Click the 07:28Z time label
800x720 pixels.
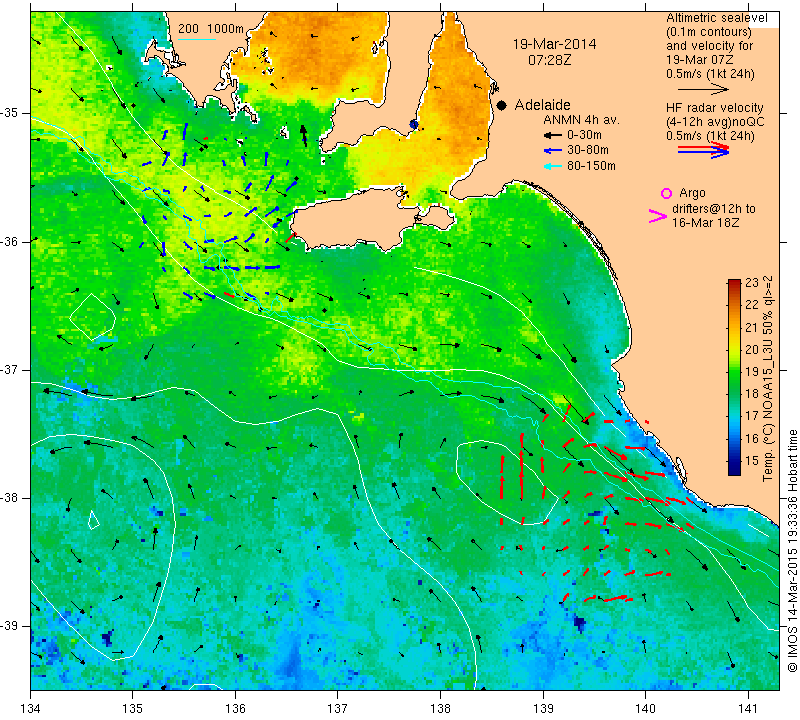tap(549, 60)
